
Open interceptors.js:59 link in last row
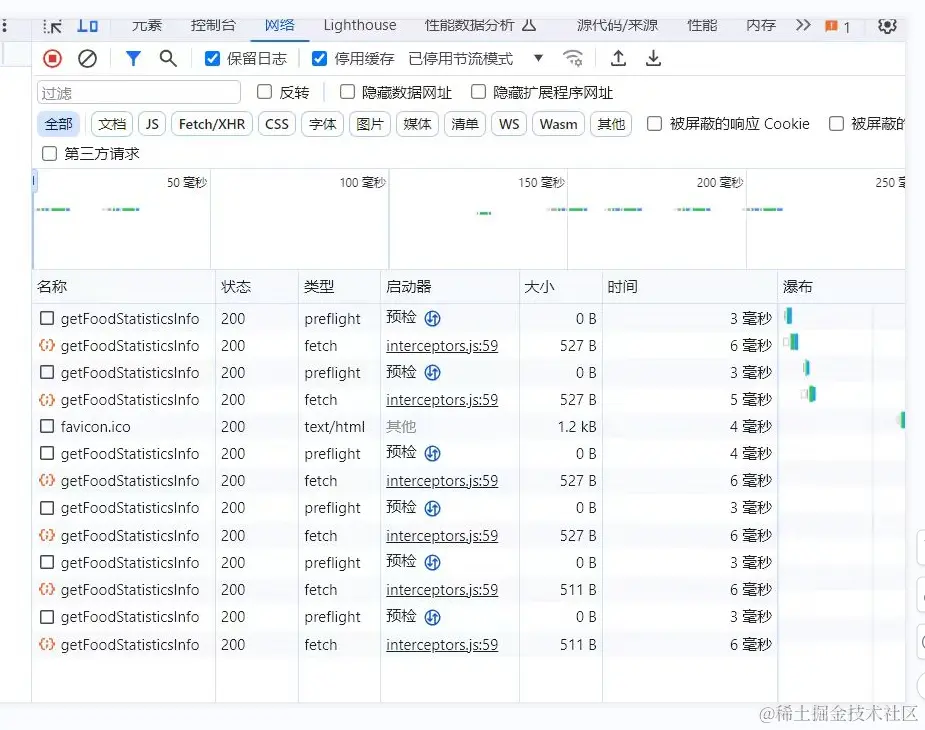click(x=442, y=644)
